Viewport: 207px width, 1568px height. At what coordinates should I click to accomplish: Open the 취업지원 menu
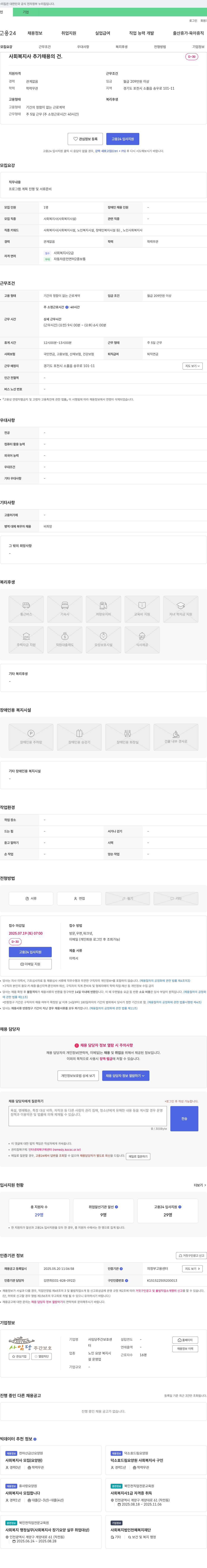click(69, 33)
